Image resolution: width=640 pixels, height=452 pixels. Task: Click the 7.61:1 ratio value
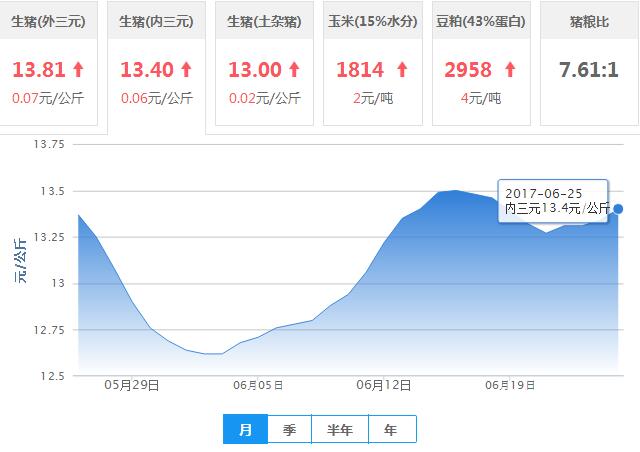pos(589,70)
